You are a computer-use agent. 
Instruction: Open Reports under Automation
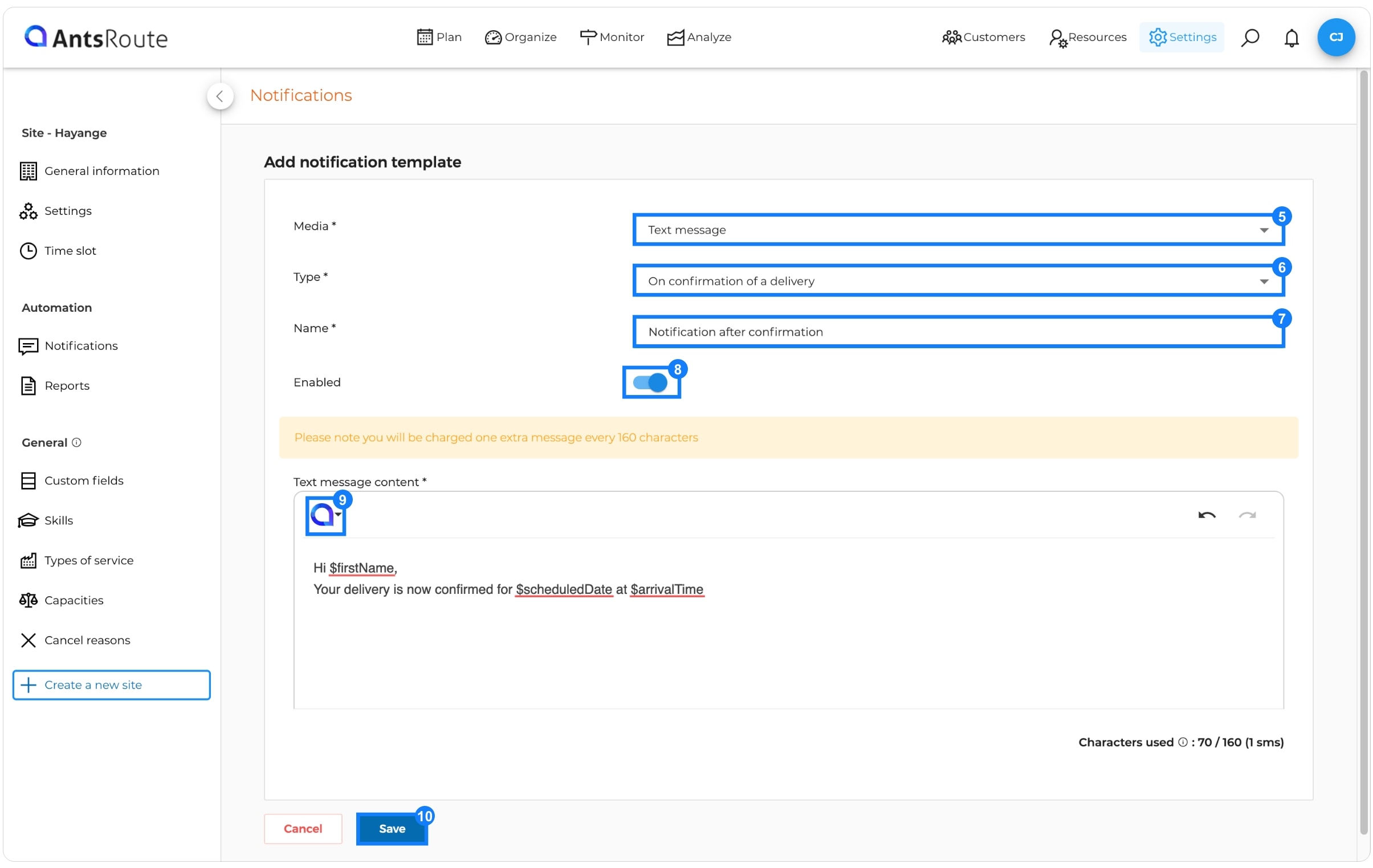pyautogui.click(x=55, y=385)
